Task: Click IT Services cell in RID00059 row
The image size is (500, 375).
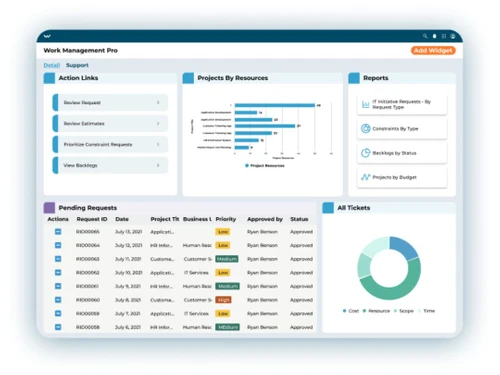Action: point(196,314)
